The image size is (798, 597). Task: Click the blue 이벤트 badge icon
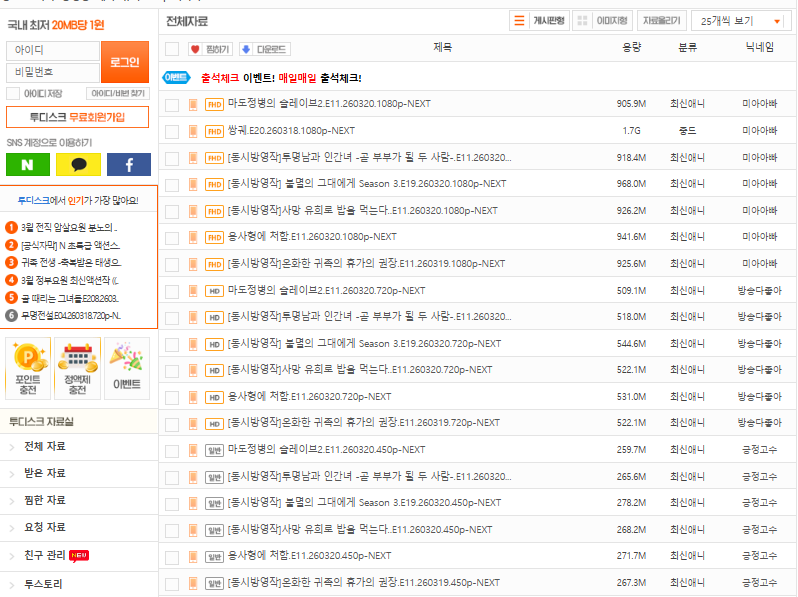[176, 78]
